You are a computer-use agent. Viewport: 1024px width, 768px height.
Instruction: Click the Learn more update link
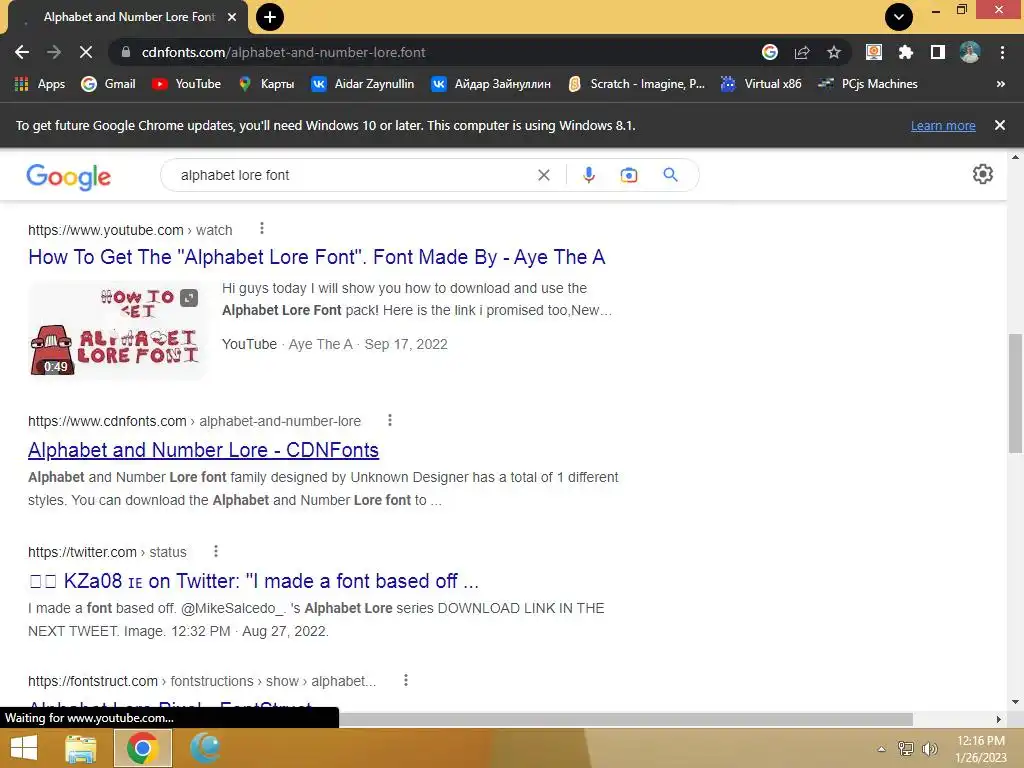pyautogui.click(x=943, y=125)
